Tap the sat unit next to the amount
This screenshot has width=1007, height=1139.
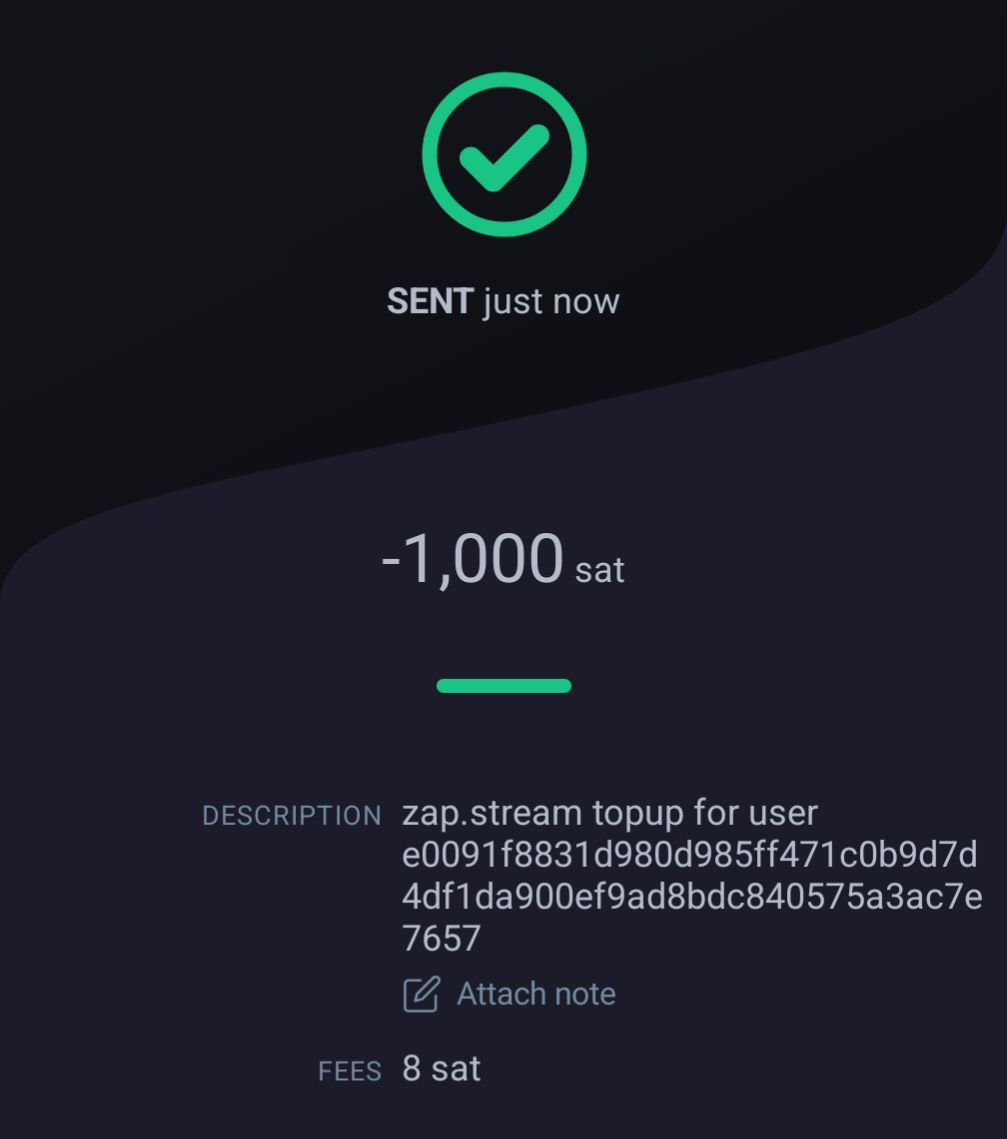coord(600,570)
